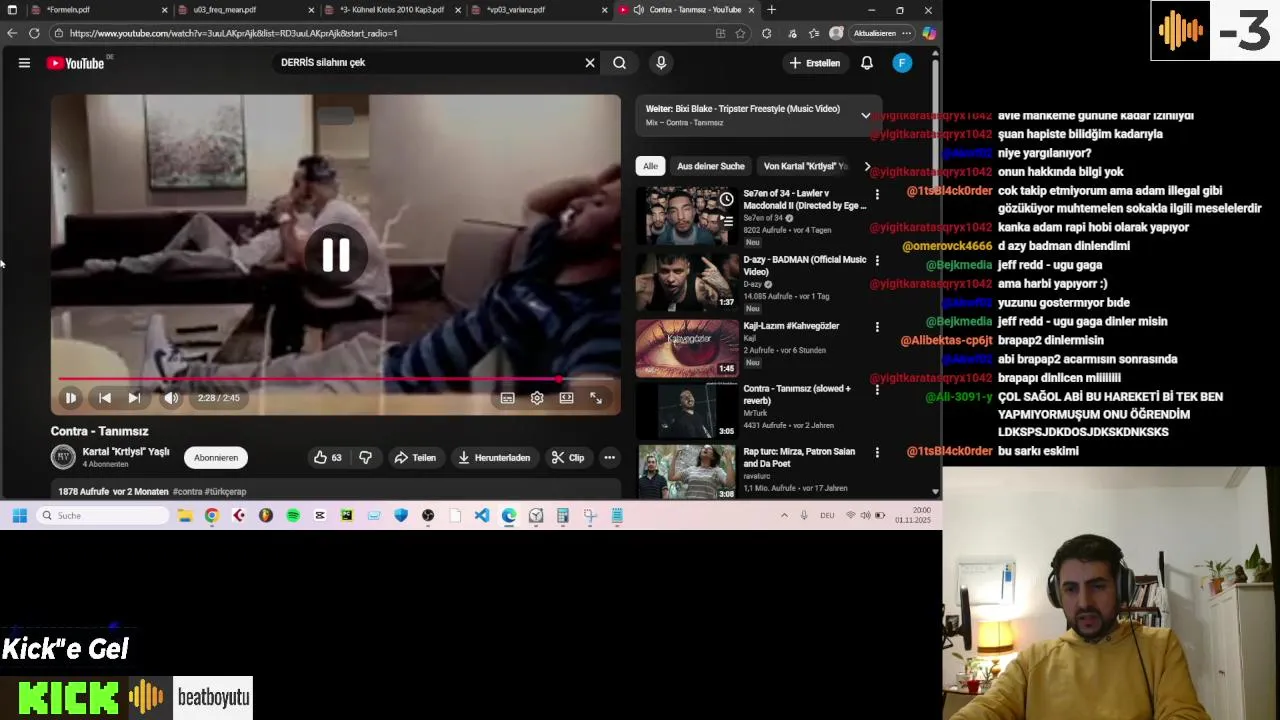1280x720 pixels.
Task: Open the browser Copilot icon
Action: coord(929,33)
